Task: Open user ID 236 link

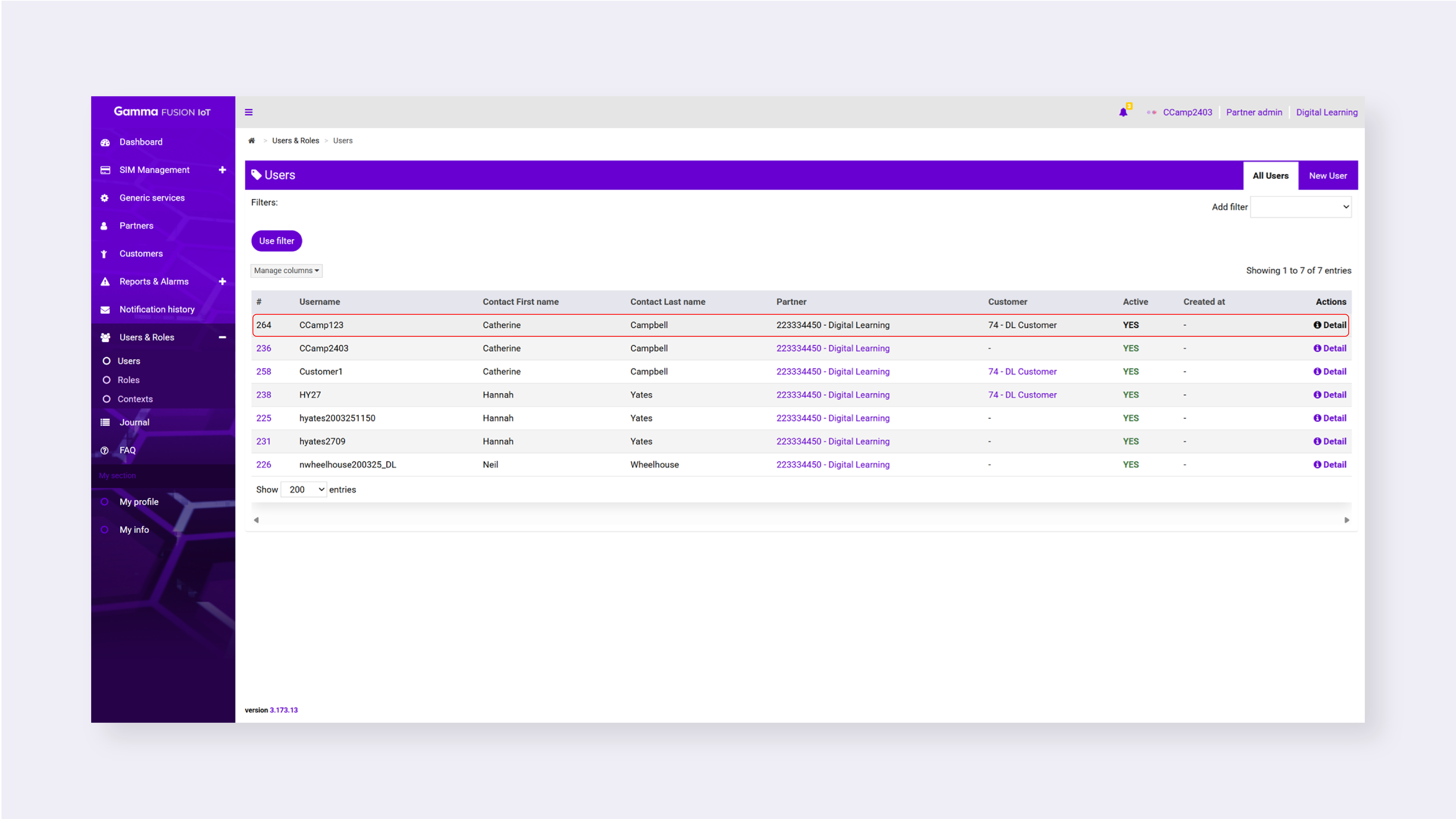Action: click(x=263, y=348)
